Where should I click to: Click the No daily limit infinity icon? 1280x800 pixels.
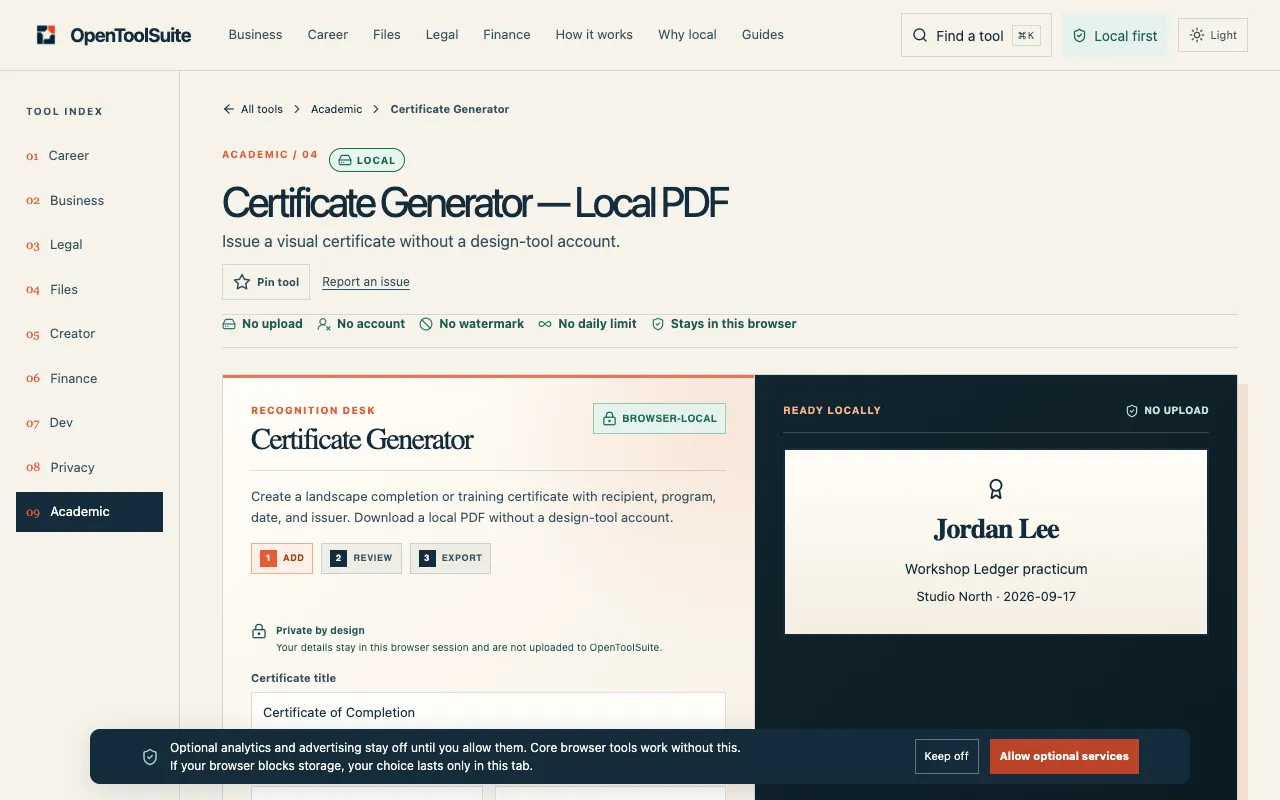545,324
